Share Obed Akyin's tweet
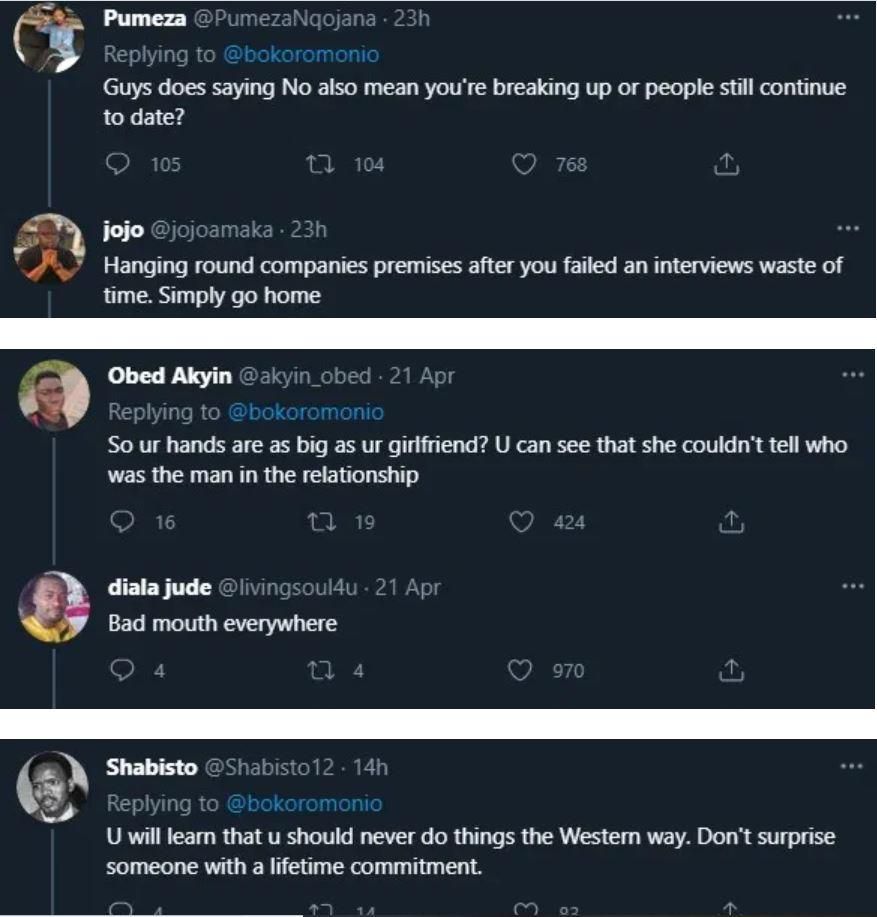877x917 pixels. 731,521
